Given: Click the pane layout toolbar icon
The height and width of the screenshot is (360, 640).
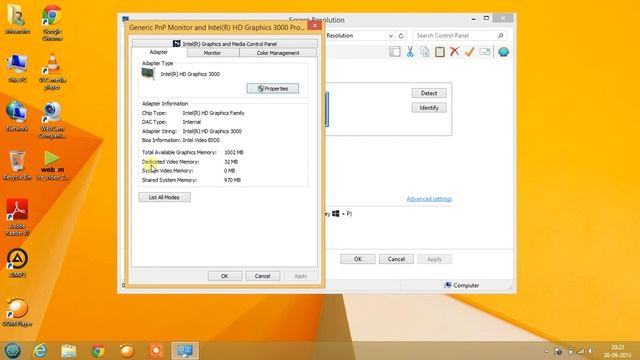Looking at the screenshot, I should click(x=395, y=52).
